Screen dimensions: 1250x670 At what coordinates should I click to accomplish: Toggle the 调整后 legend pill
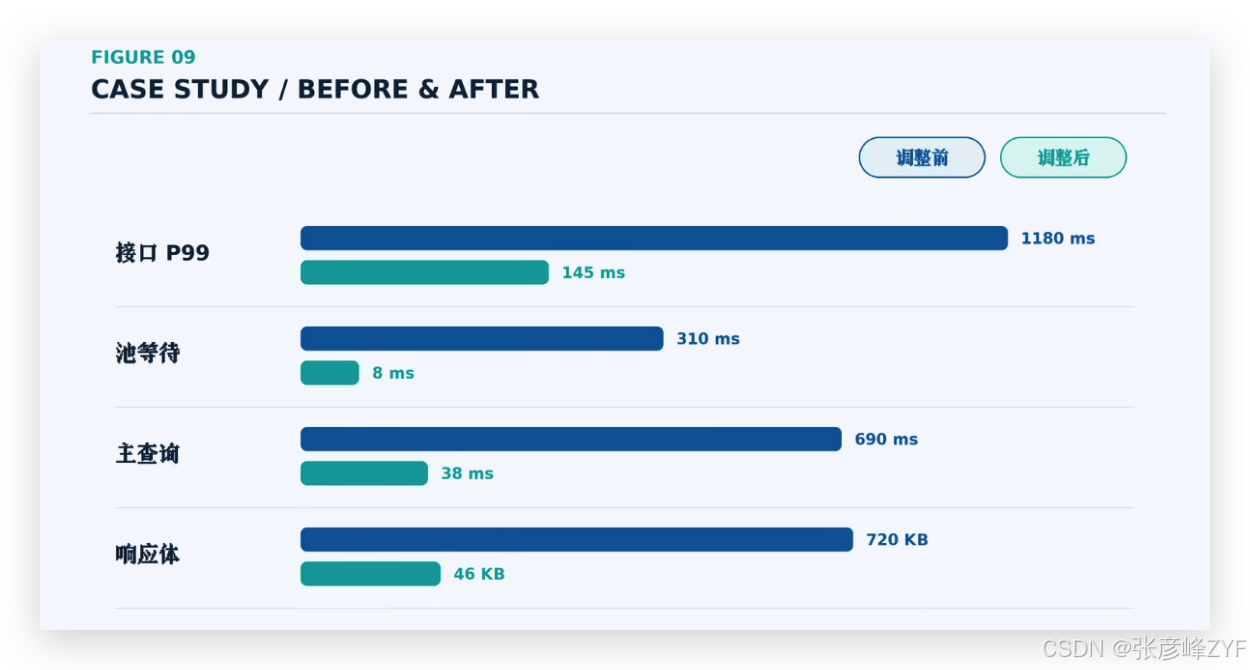[1063, 157]
